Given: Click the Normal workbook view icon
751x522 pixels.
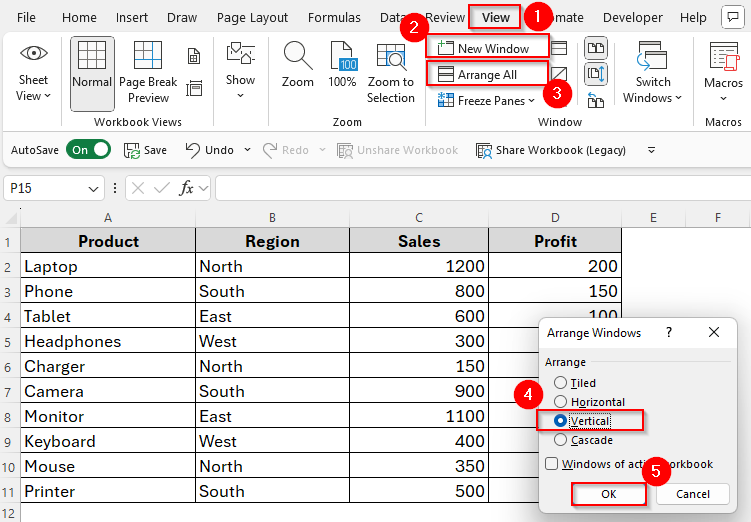Looking at the screenshot, I should (x=92, y=56).
